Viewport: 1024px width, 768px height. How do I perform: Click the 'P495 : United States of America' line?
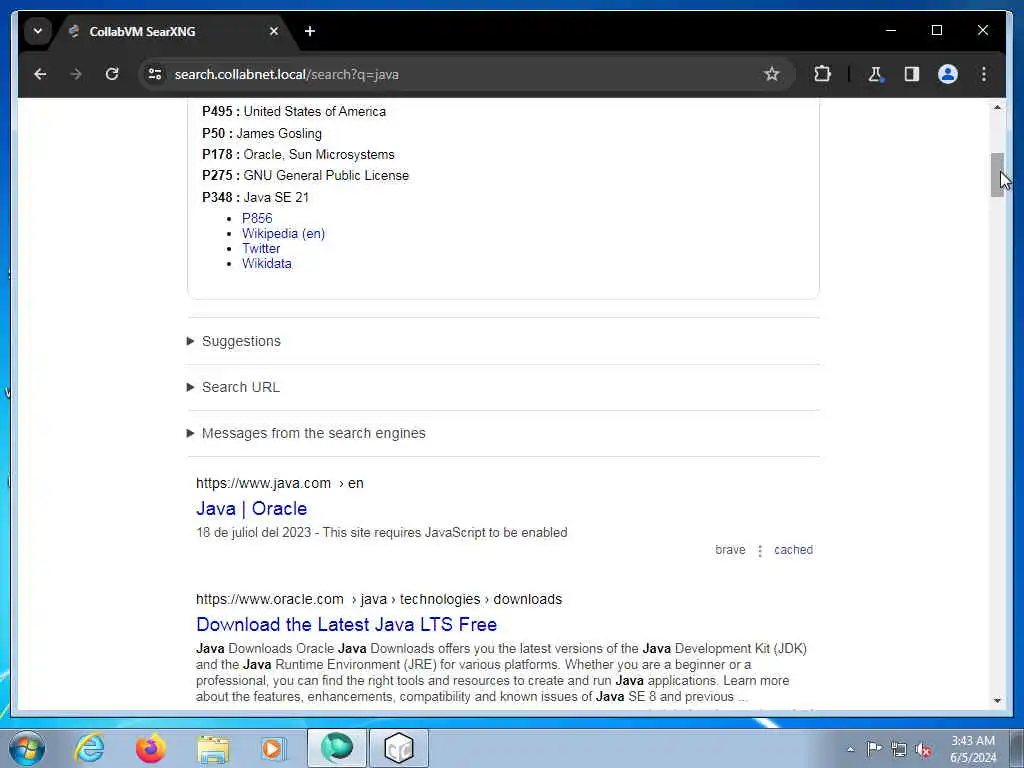294,111
